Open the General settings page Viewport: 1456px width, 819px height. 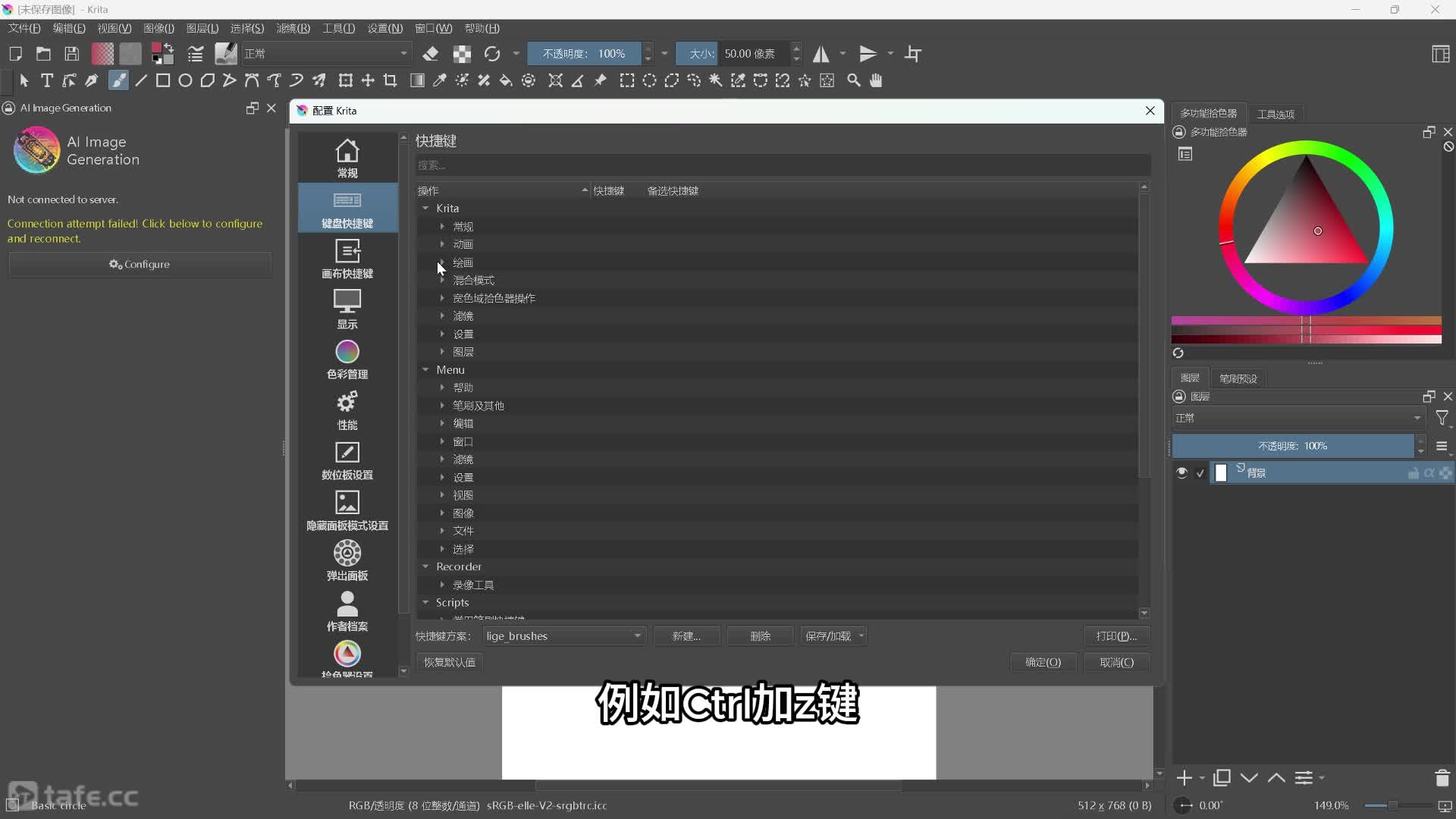(347, 158)
